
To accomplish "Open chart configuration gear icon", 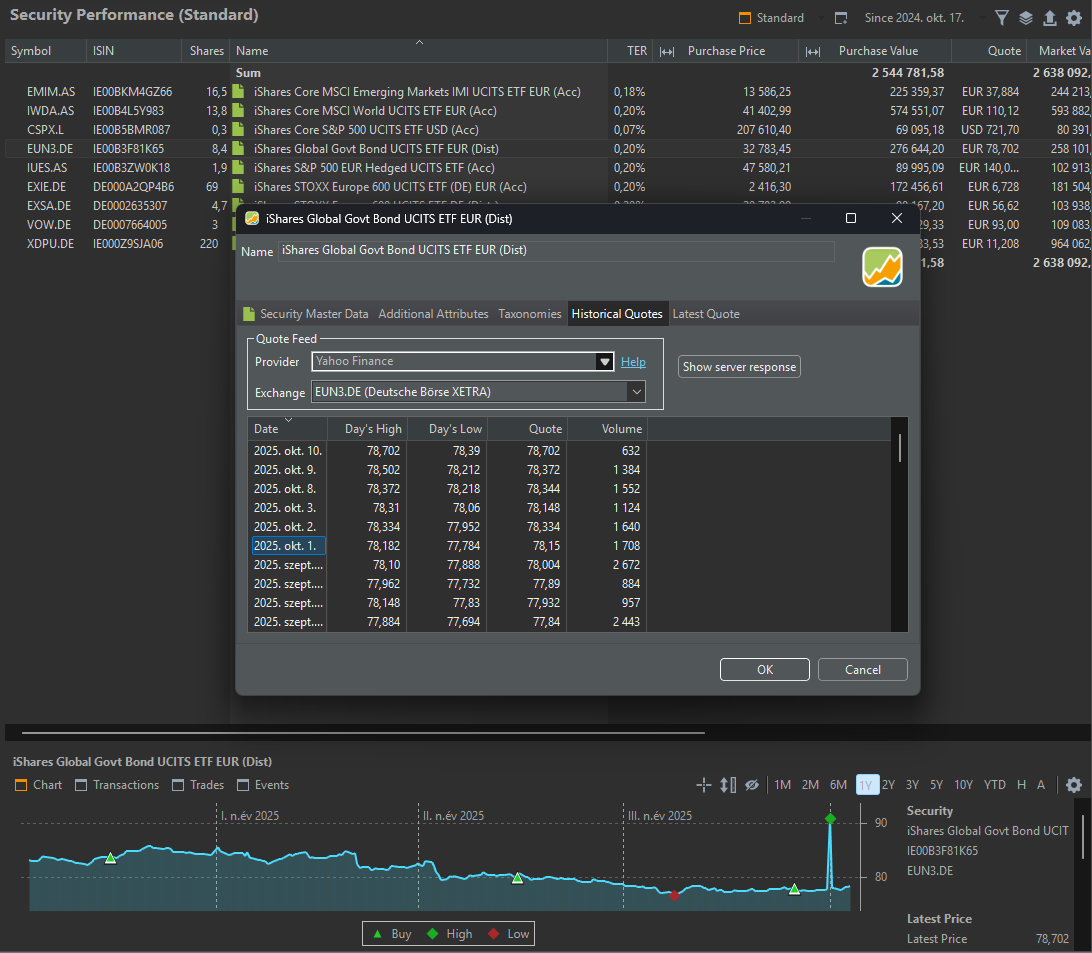I will click(1074, 785).
